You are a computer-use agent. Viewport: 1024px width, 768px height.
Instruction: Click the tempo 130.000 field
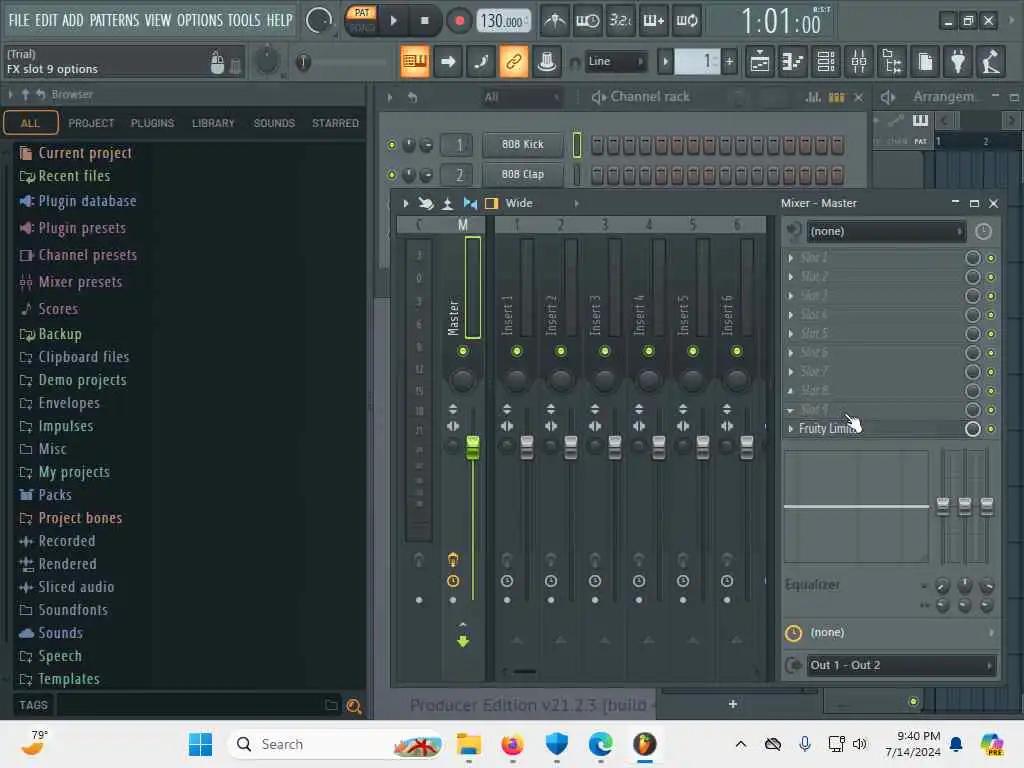[502, 21]
